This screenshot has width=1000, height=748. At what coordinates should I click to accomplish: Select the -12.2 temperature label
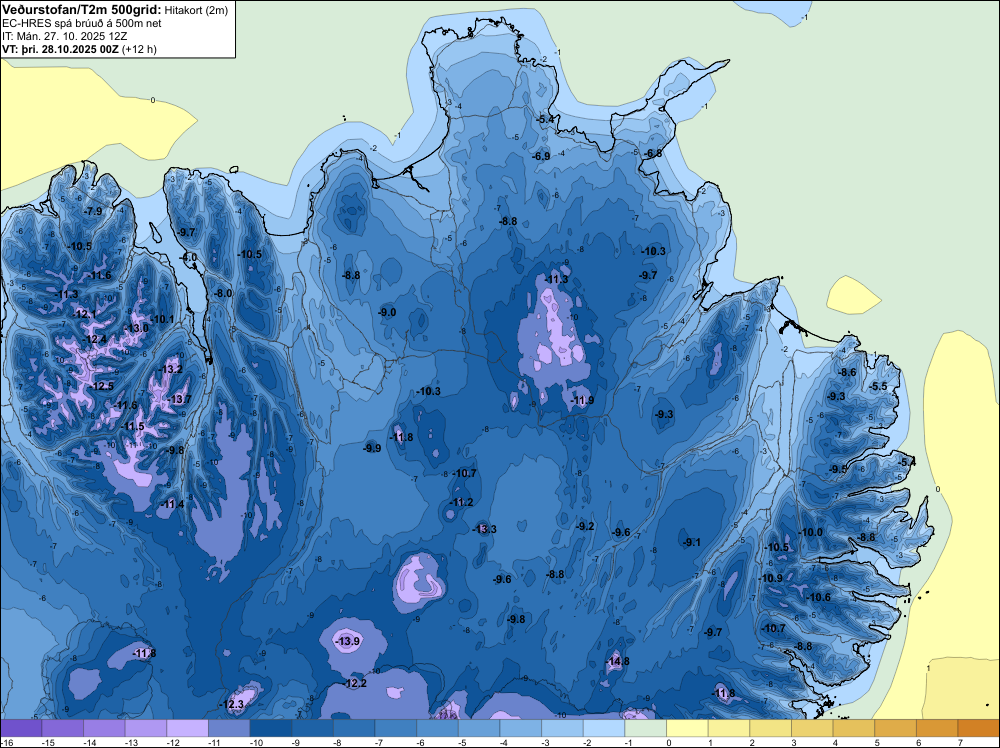coord(355,683)
